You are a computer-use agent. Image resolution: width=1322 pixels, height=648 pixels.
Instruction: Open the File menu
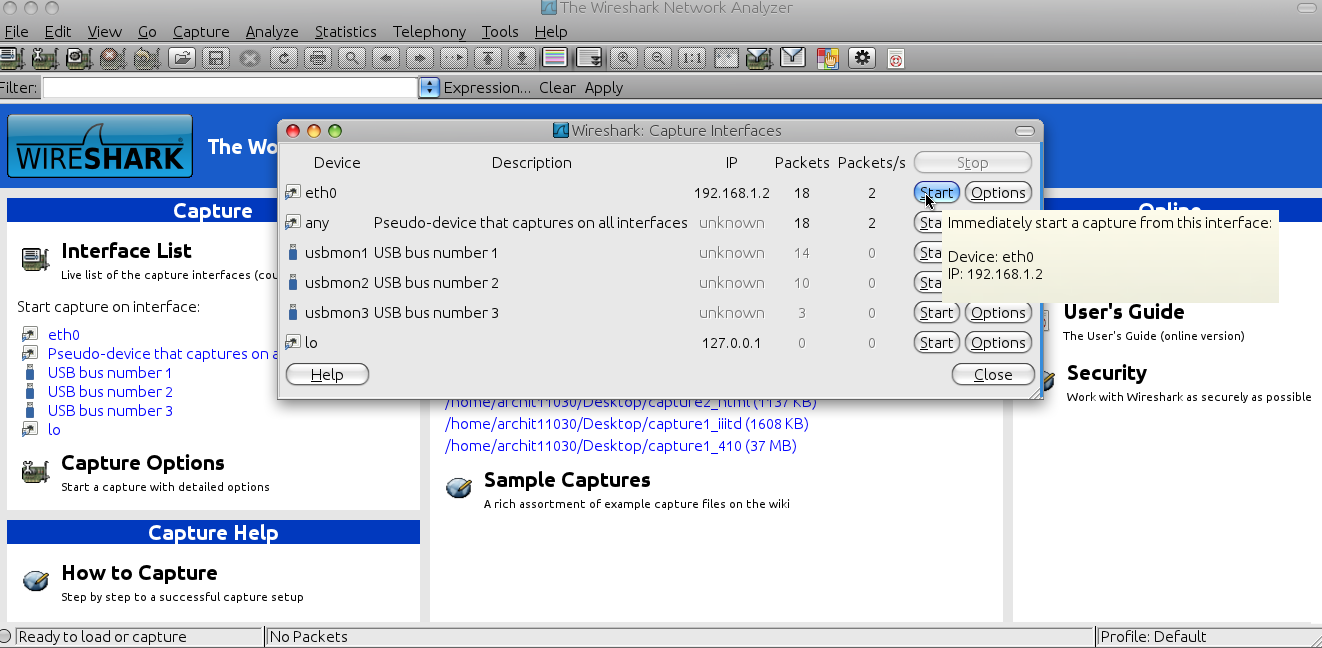click(x=16, y=32)
